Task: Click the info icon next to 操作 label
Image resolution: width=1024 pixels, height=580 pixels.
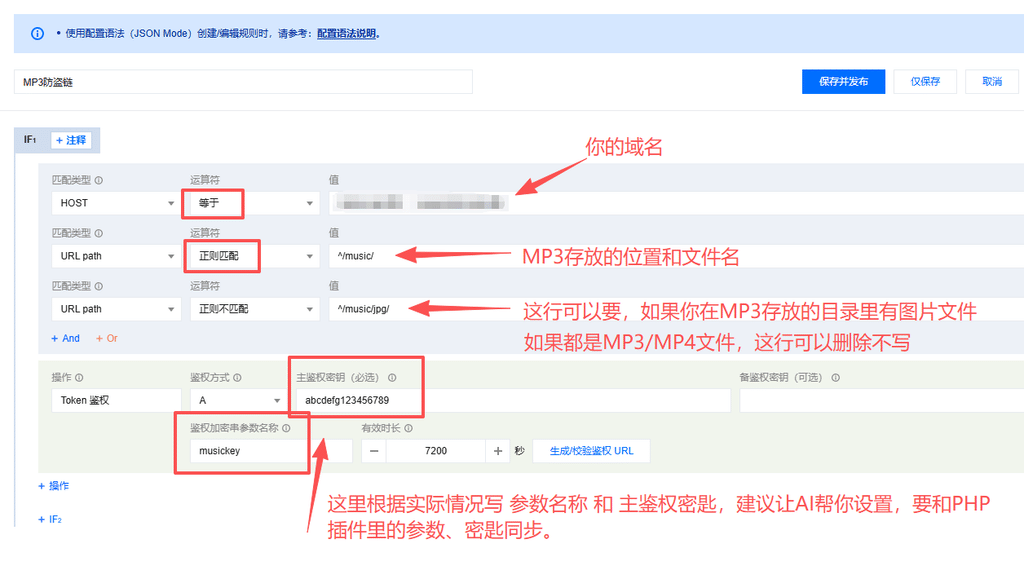Action: (x=79, y=378)
